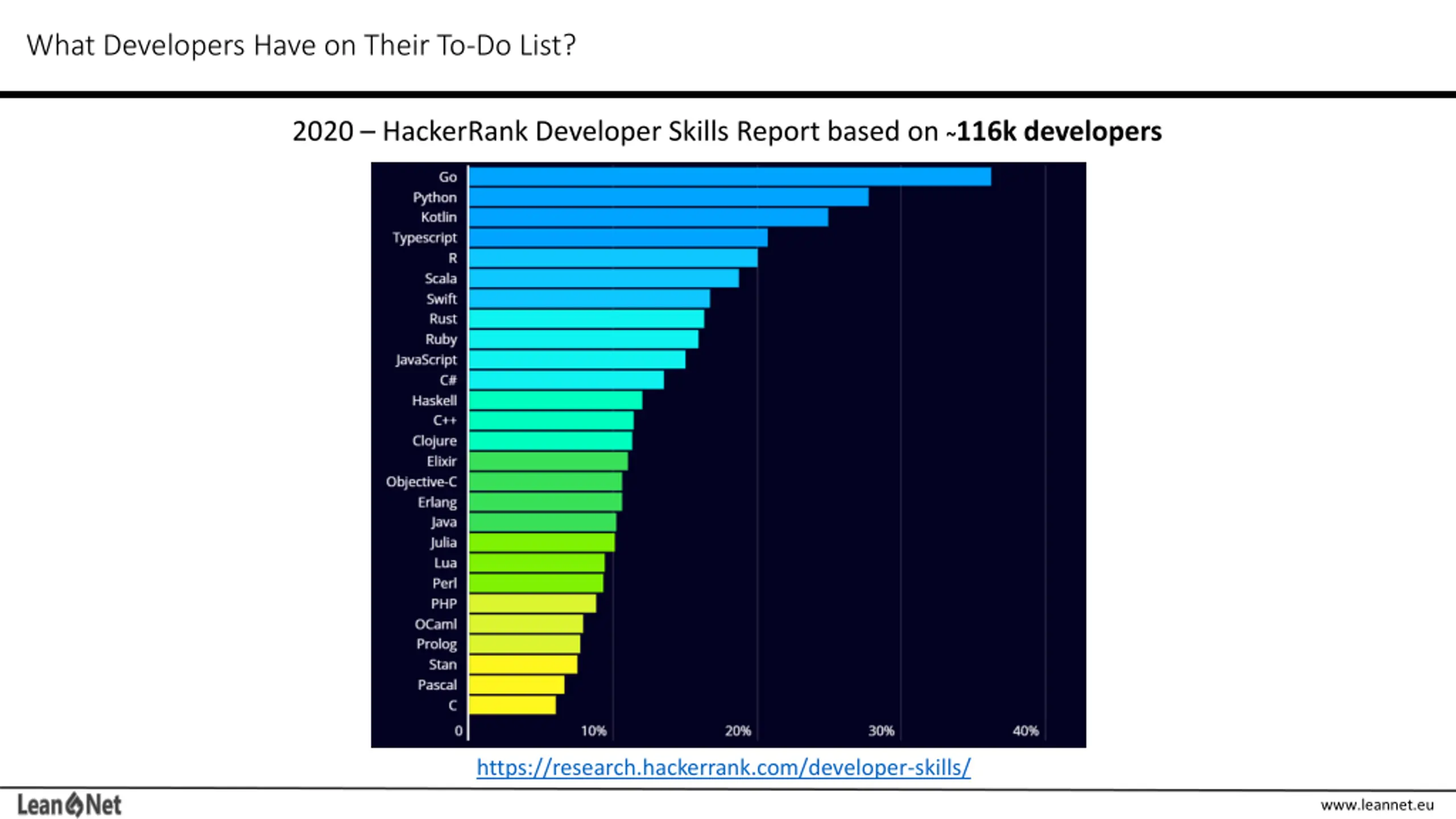Click the '0' axis label
1456x819 pixels.
[x=458, y=731]
